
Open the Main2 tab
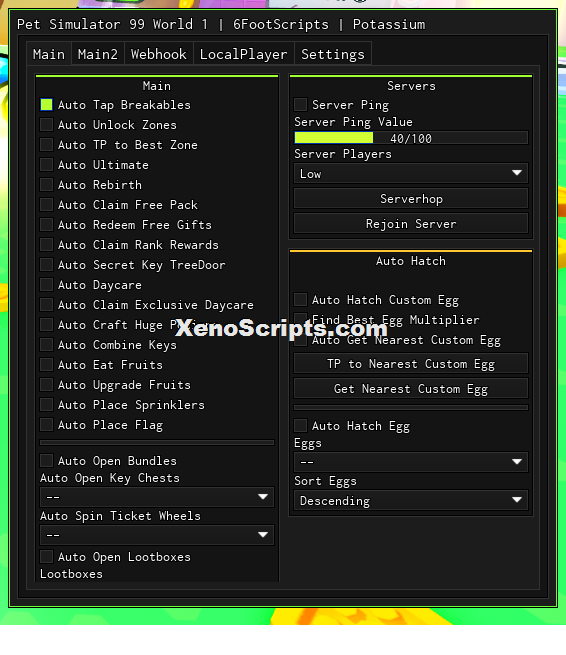[98, 54]
